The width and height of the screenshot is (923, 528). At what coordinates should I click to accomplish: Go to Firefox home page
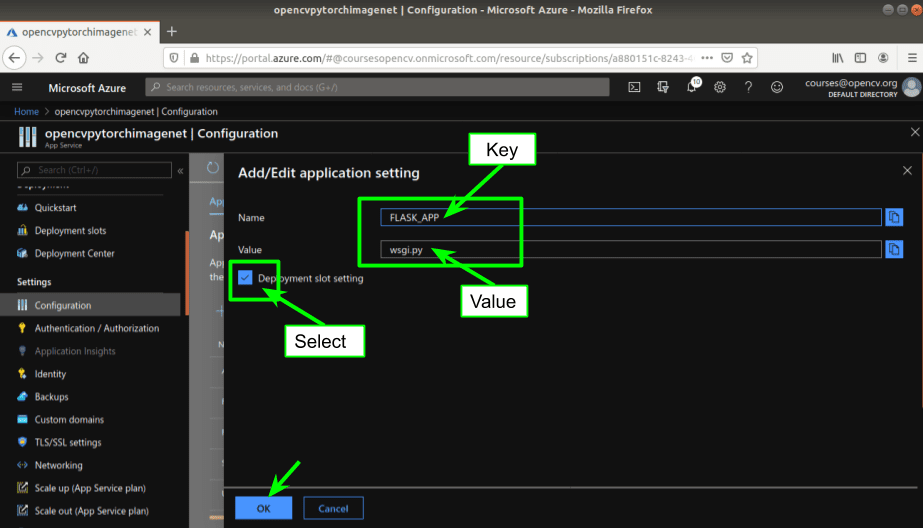pos(84,58)
